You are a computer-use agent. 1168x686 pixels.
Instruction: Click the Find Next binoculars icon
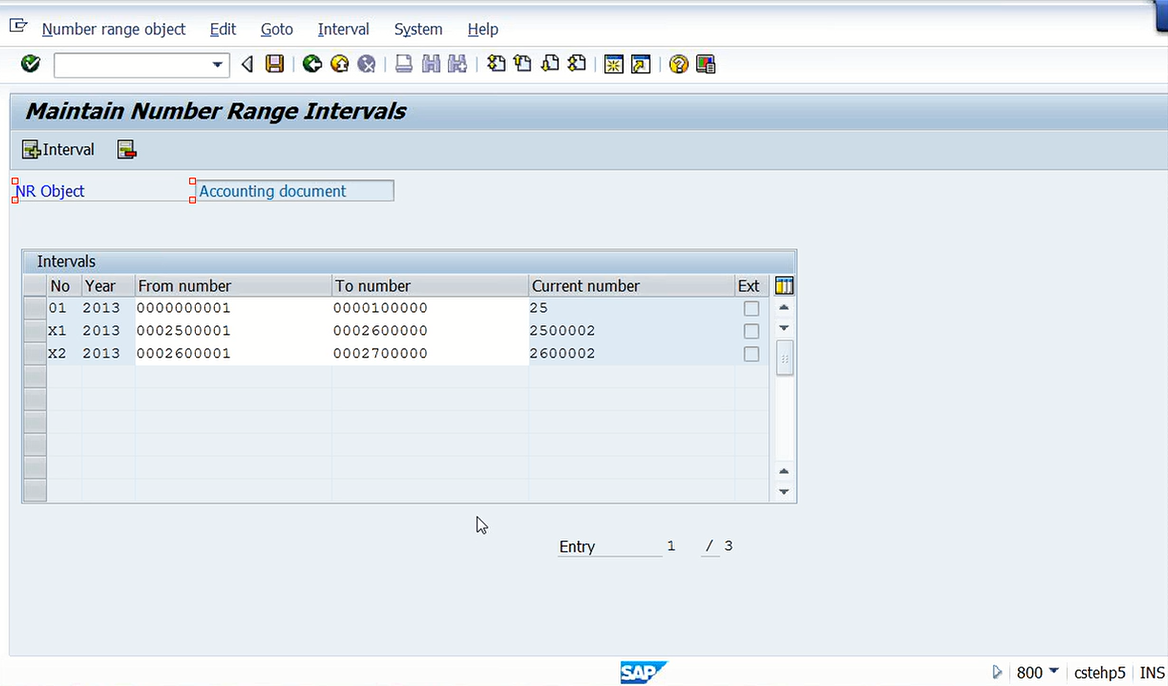tap(457, 64)
